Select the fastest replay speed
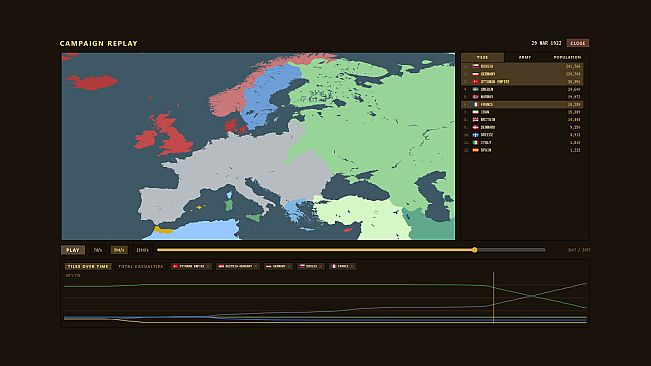The image size is (651, 366). click(142, 250)
